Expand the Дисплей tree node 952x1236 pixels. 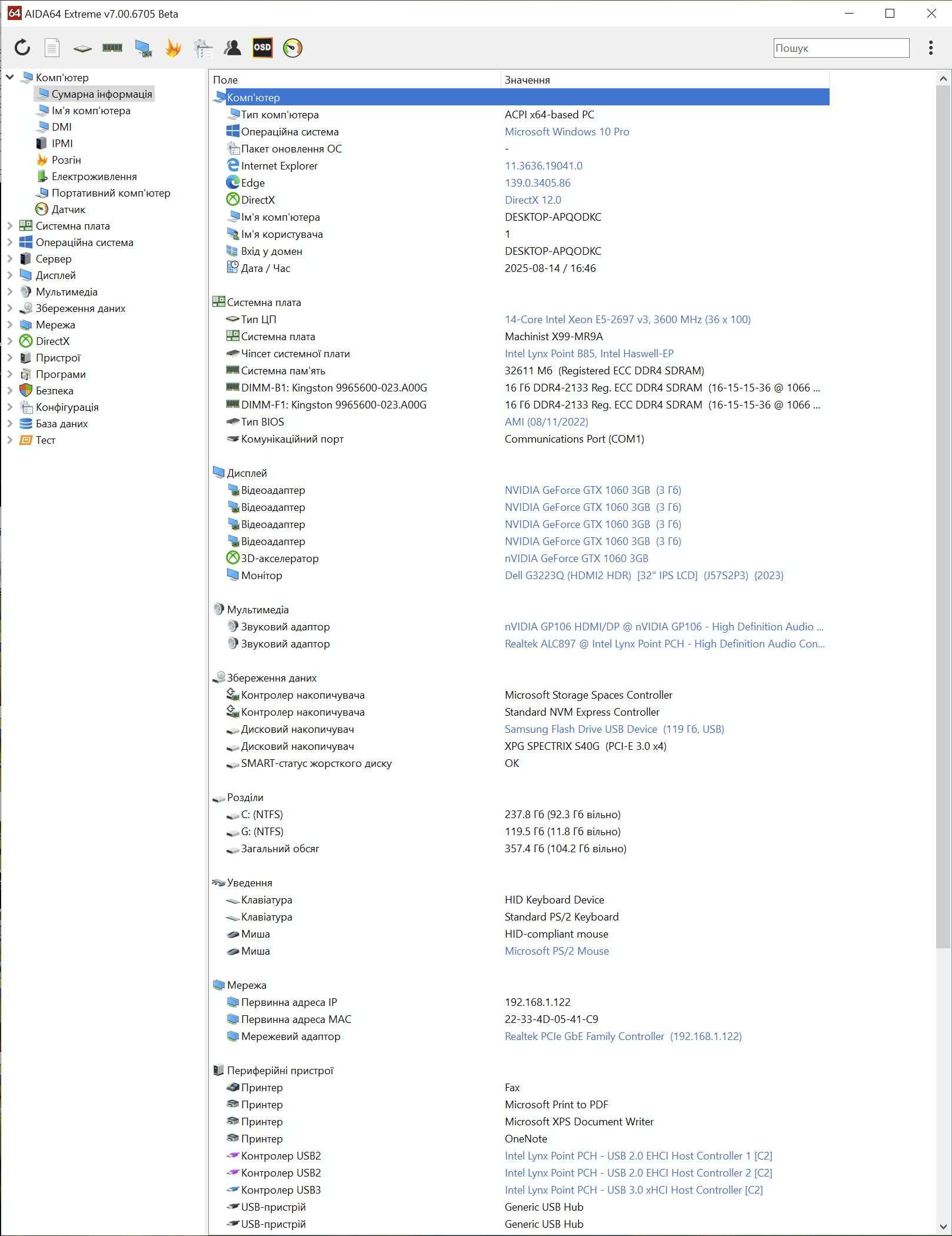click(10, 275)
